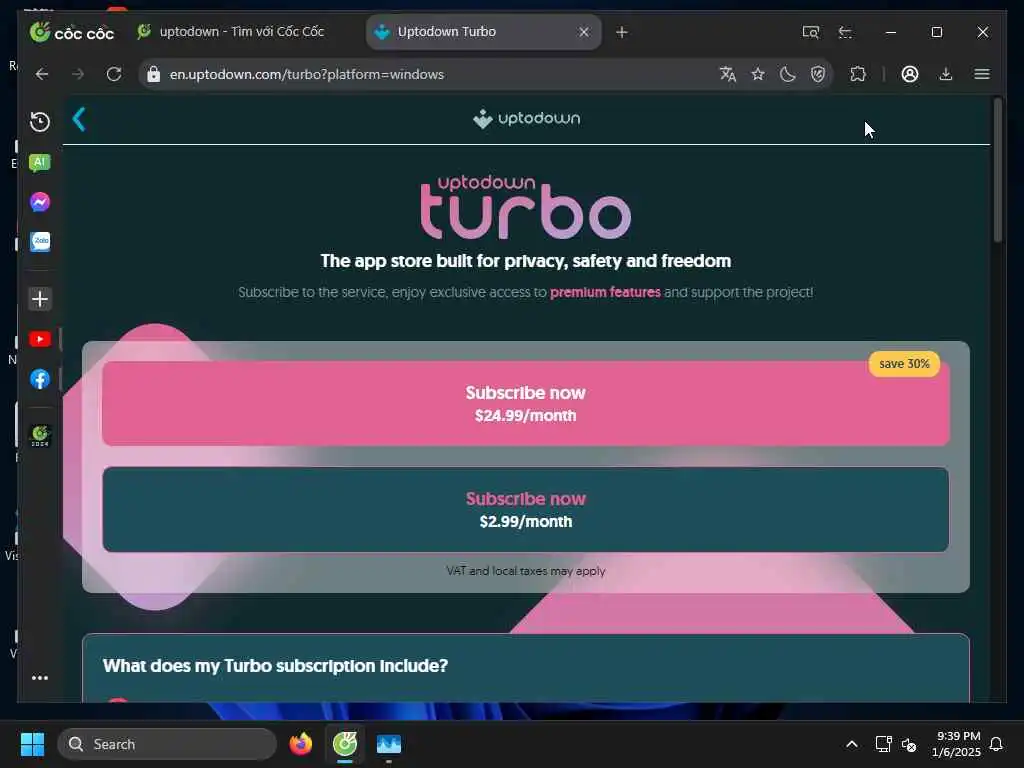This screenshot has height=768, width=1024.
Task: Click the "VAT and local taxes may apply" text
Action: [526, 571]
